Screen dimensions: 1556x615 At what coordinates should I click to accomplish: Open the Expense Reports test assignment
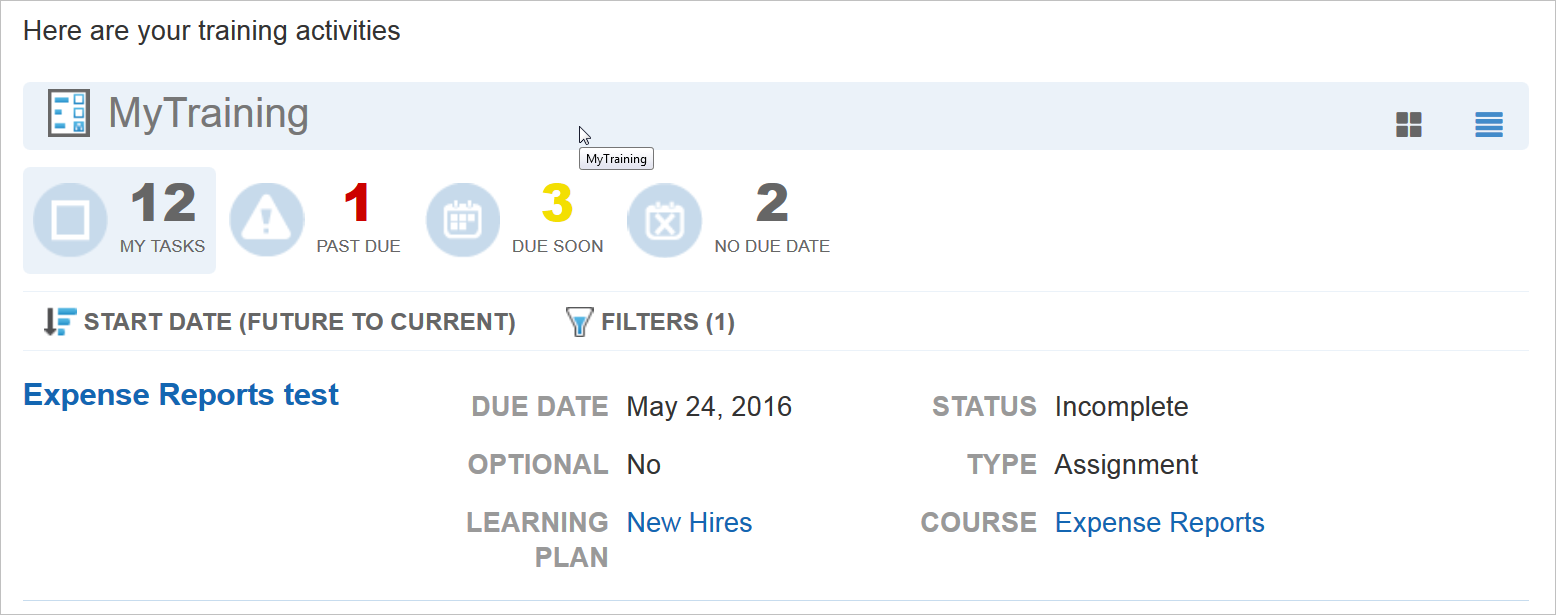(181, 395)
